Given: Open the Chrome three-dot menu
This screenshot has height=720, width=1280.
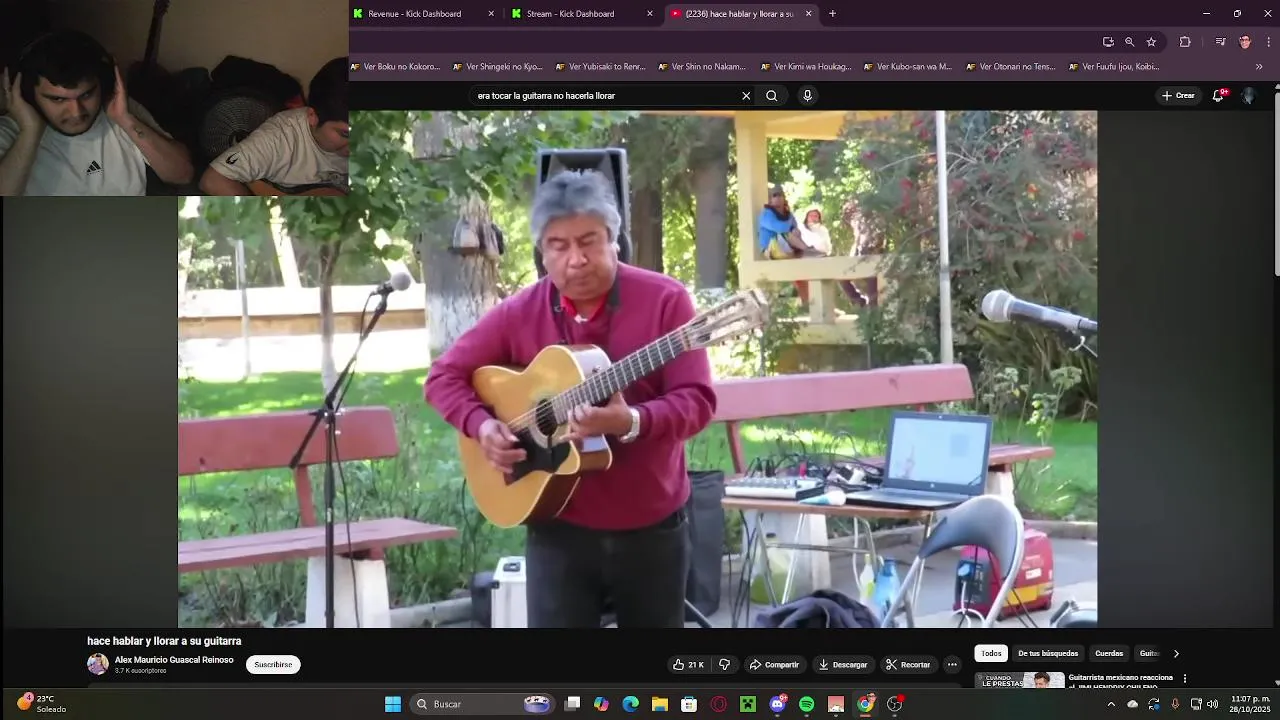Looking at the screenshot, I should click(x=1269, y=42).
